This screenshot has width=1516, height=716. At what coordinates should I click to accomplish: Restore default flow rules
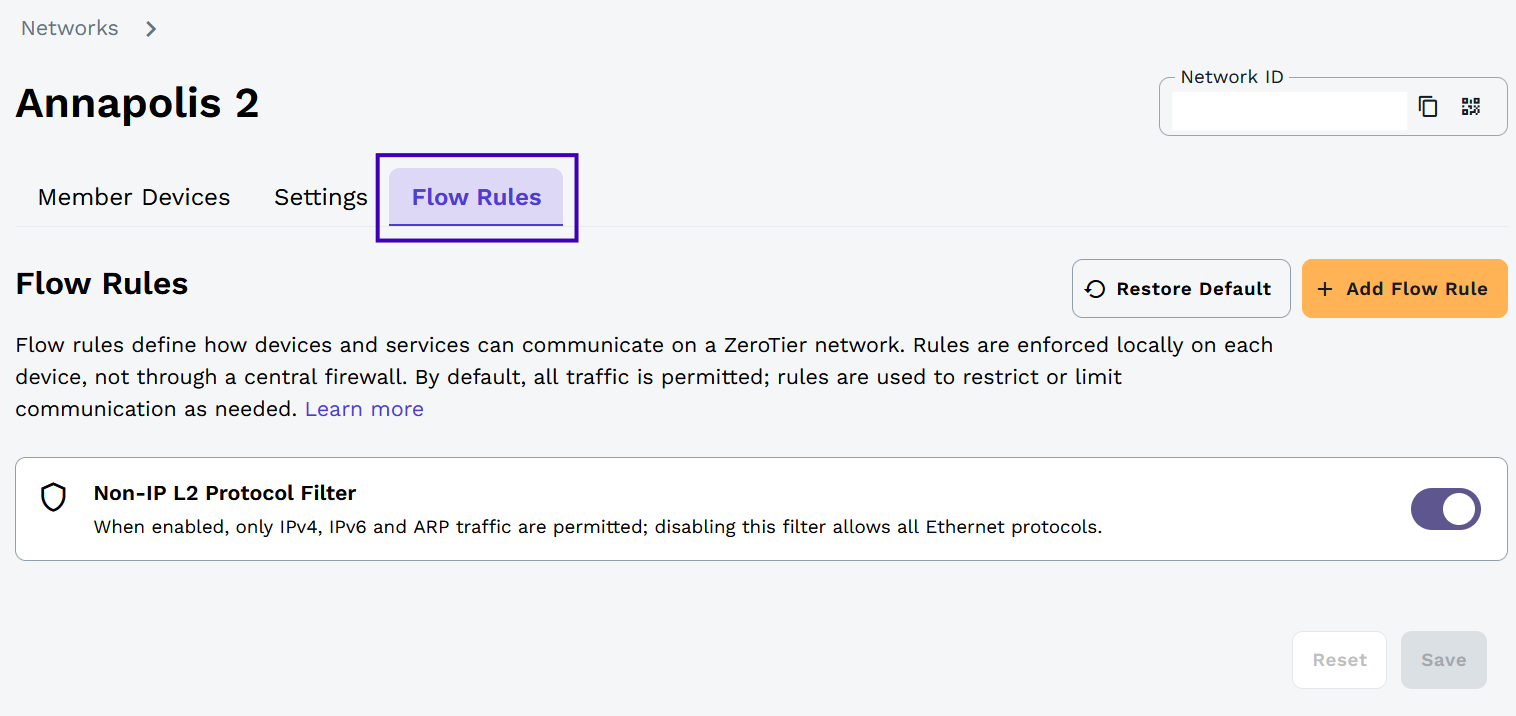point(1181,288)
